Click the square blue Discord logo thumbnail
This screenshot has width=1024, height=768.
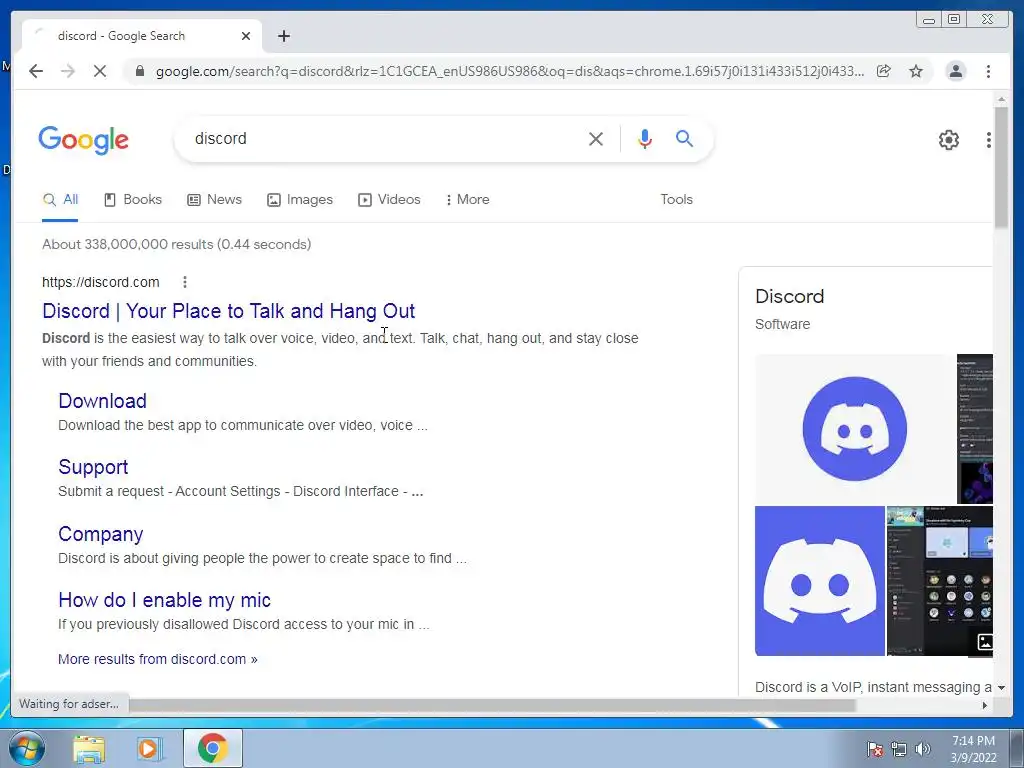pos(820,581)
